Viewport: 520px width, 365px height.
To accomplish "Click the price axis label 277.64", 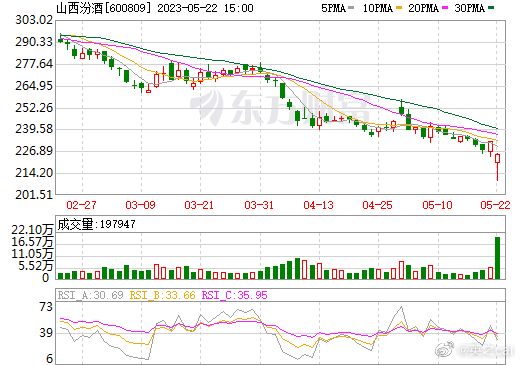I will [34, 64].
